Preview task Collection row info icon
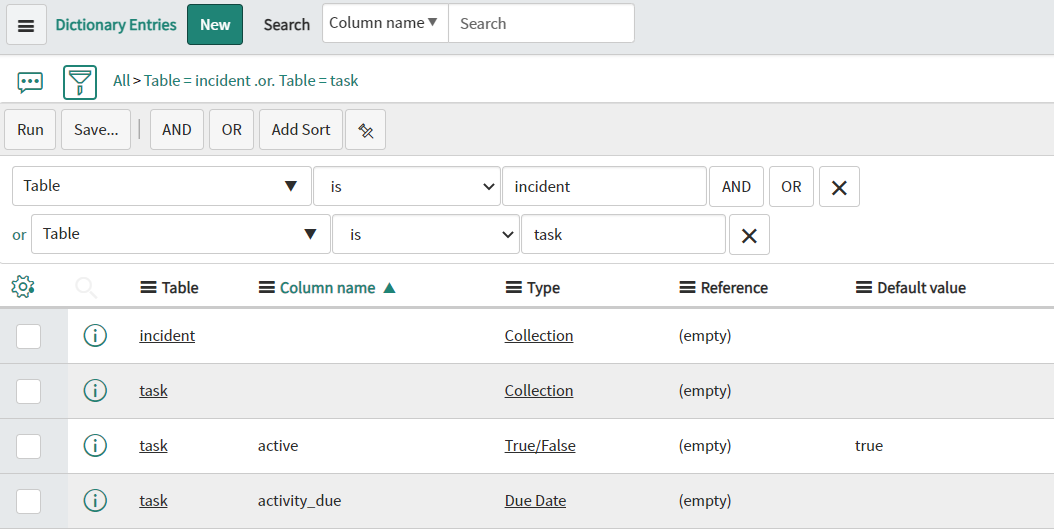The image size is (1054, 529). pos(95,391)
